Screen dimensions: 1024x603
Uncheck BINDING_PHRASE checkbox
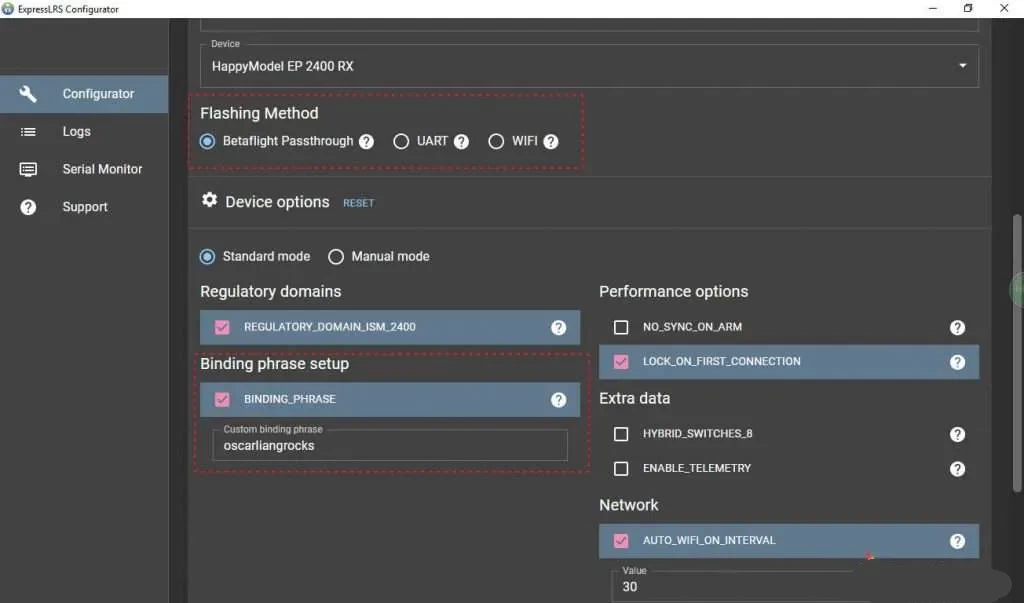point(222,399)
